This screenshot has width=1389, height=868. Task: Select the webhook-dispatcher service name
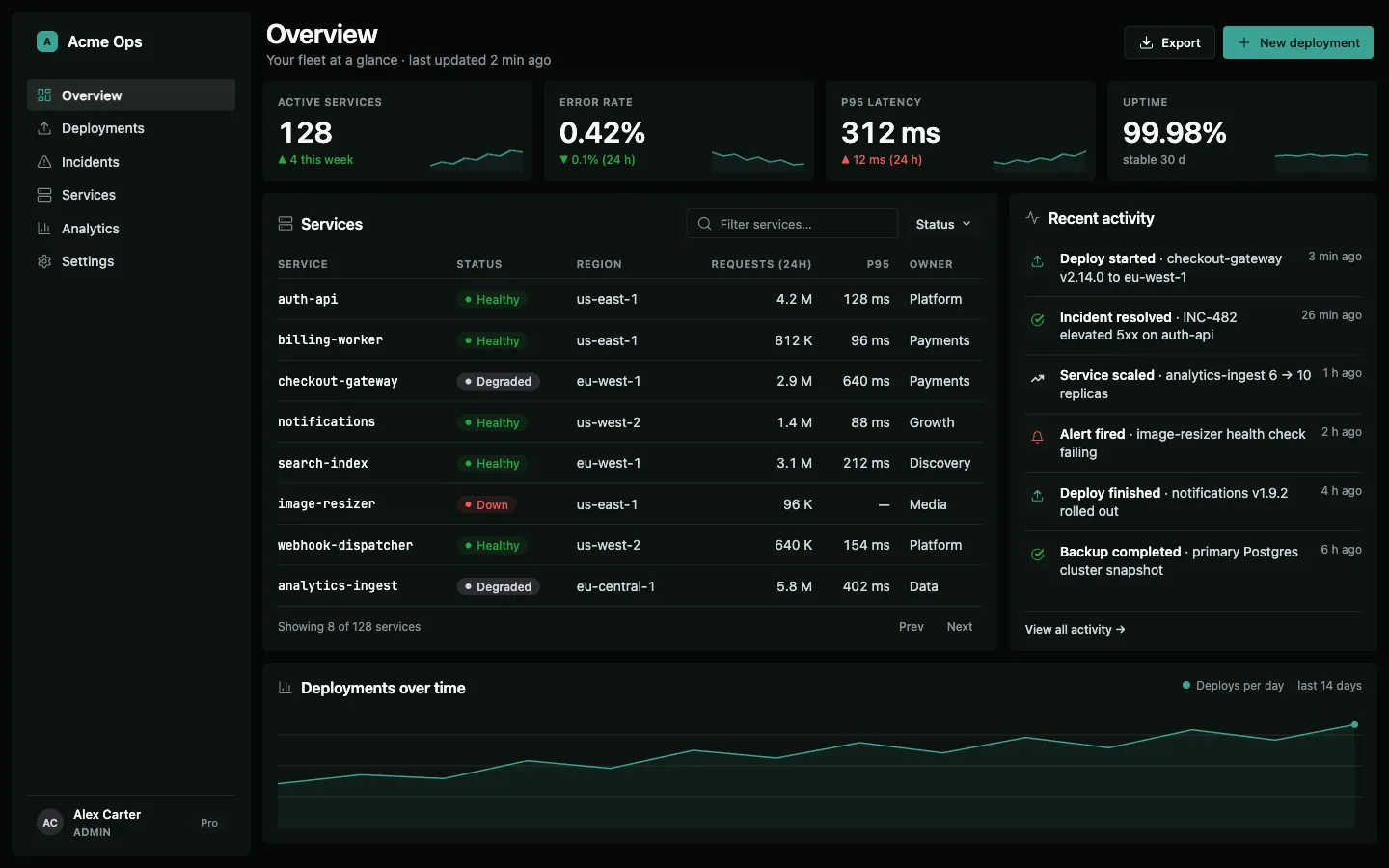(345, 545)
